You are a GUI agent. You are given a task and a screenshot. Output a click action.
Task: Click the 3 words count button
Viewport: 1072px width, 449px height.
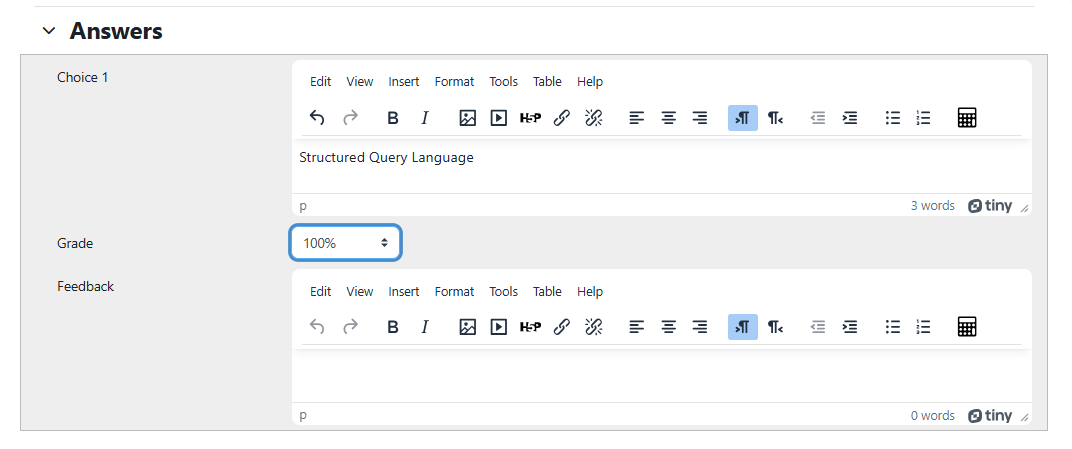click(932, 206)
